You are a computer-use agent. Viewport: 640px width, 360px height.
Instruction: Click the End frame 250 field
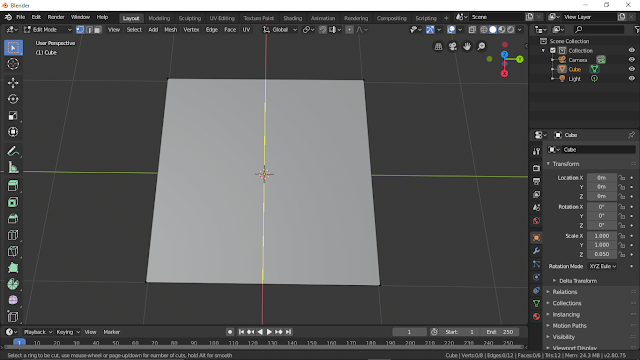501,332
